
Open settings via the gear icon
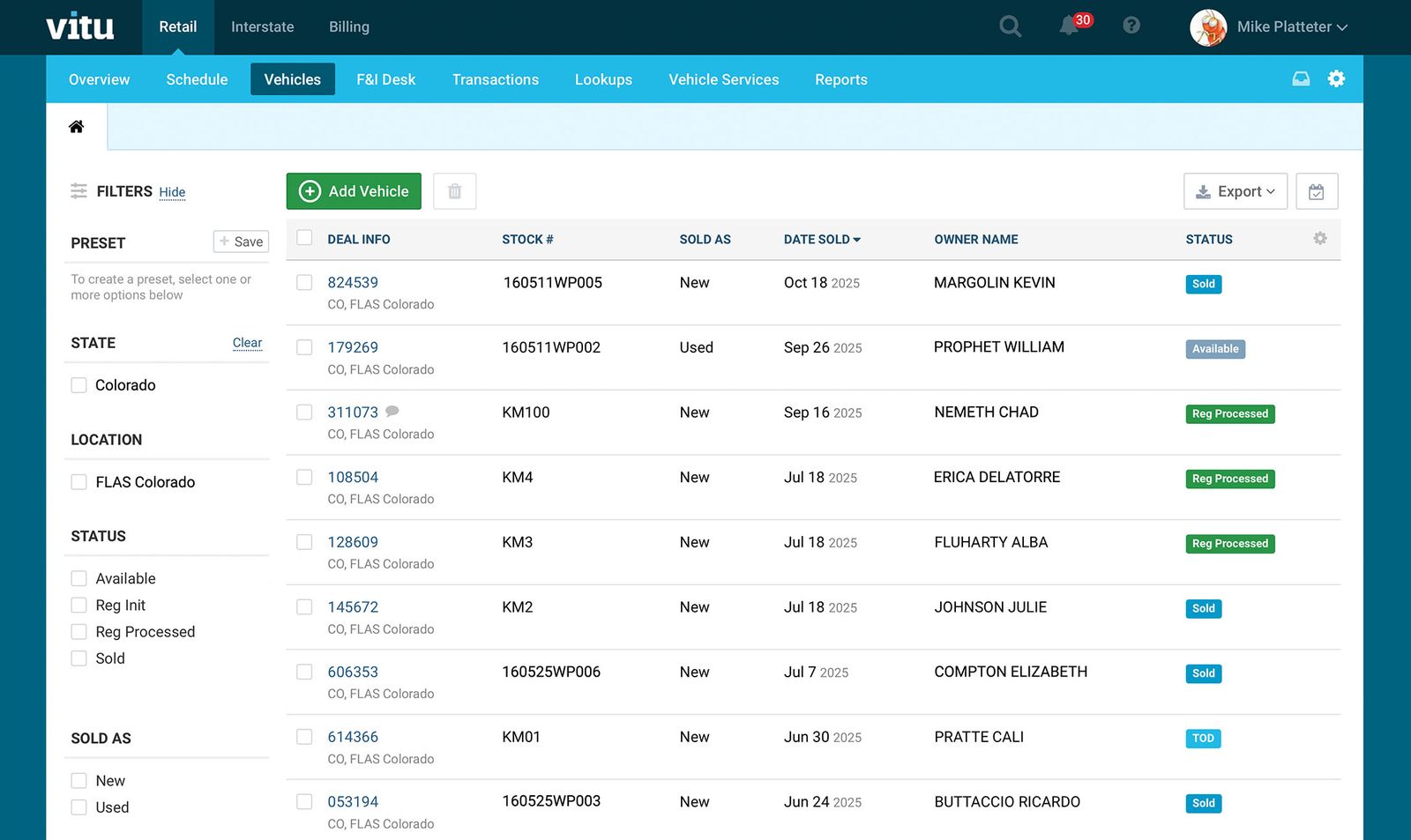pos(1336,78)
